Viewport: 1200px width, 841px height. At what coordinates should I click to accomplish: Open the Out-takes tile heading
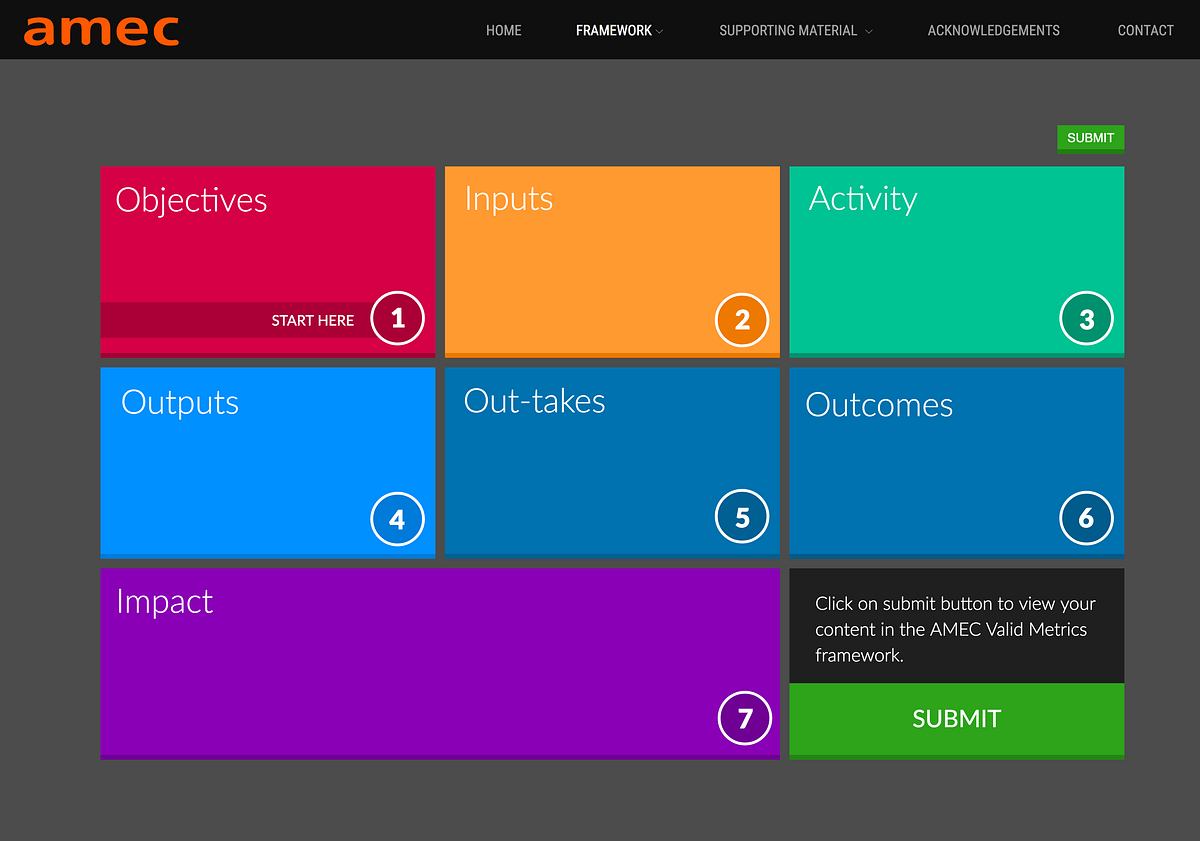(x=535, y=401)
